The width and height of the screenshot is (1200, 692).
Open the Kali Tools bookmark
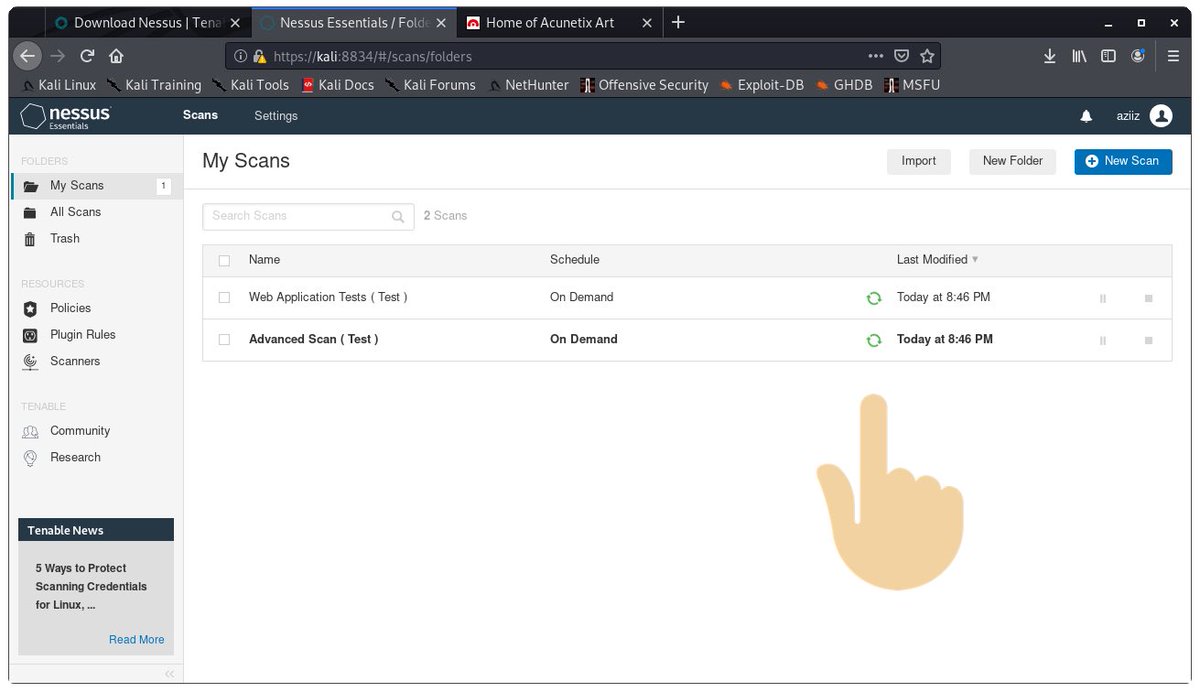click(250, 85)
